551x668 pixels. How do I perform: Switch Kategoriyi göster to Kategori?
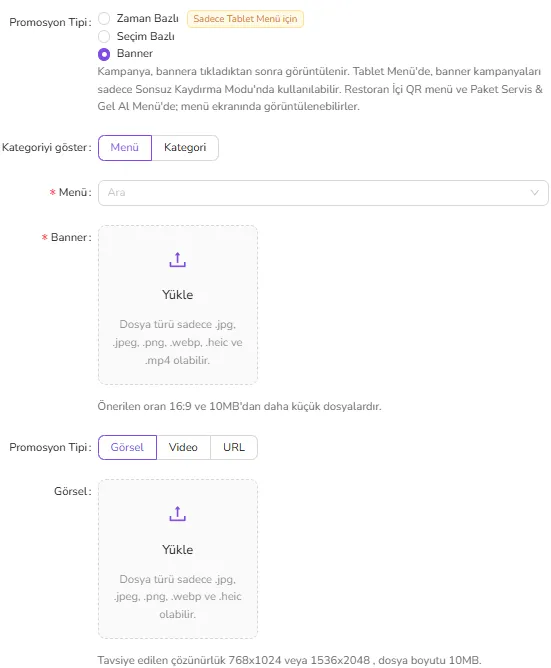[x=185, y=148]
